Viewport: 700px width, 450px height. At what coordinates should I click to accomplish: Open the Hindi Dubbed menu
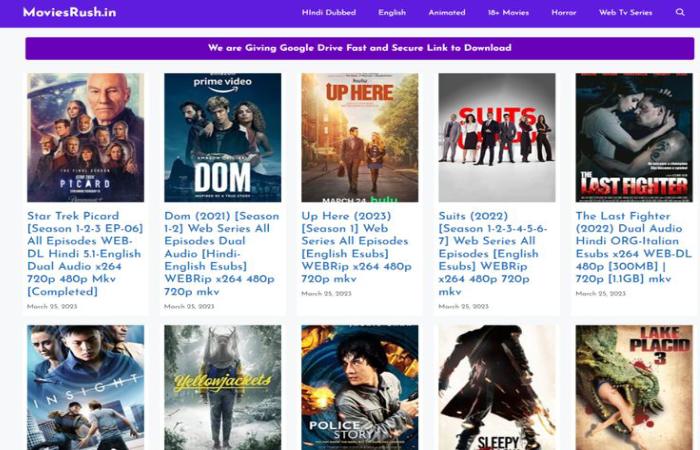pos(329,13)
